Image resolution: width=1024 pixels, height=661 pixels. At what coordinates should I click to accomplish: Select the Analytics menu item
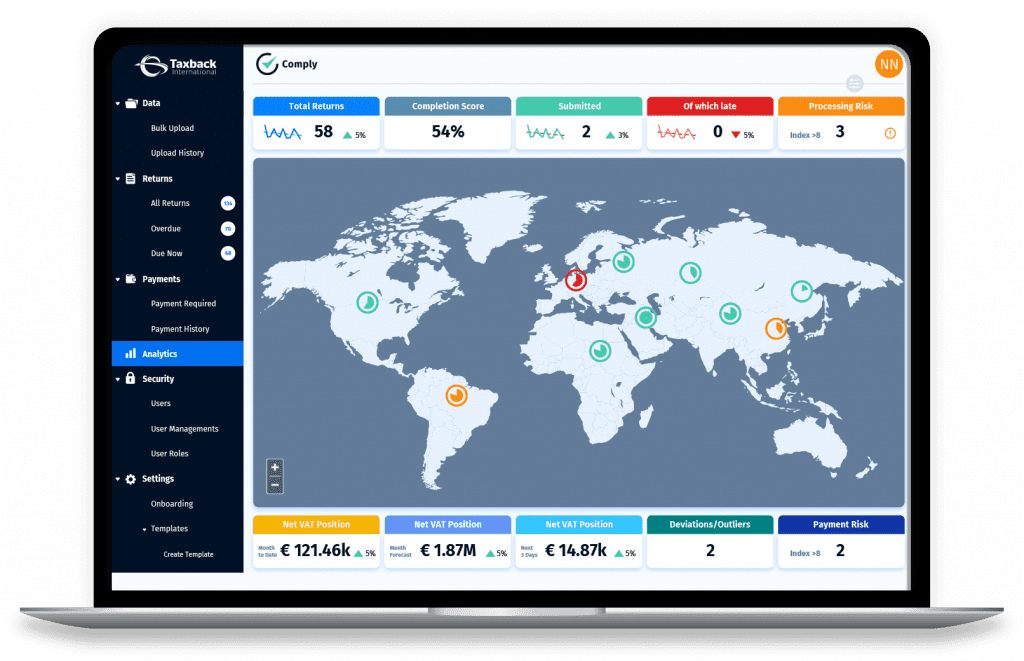[178, 353]
